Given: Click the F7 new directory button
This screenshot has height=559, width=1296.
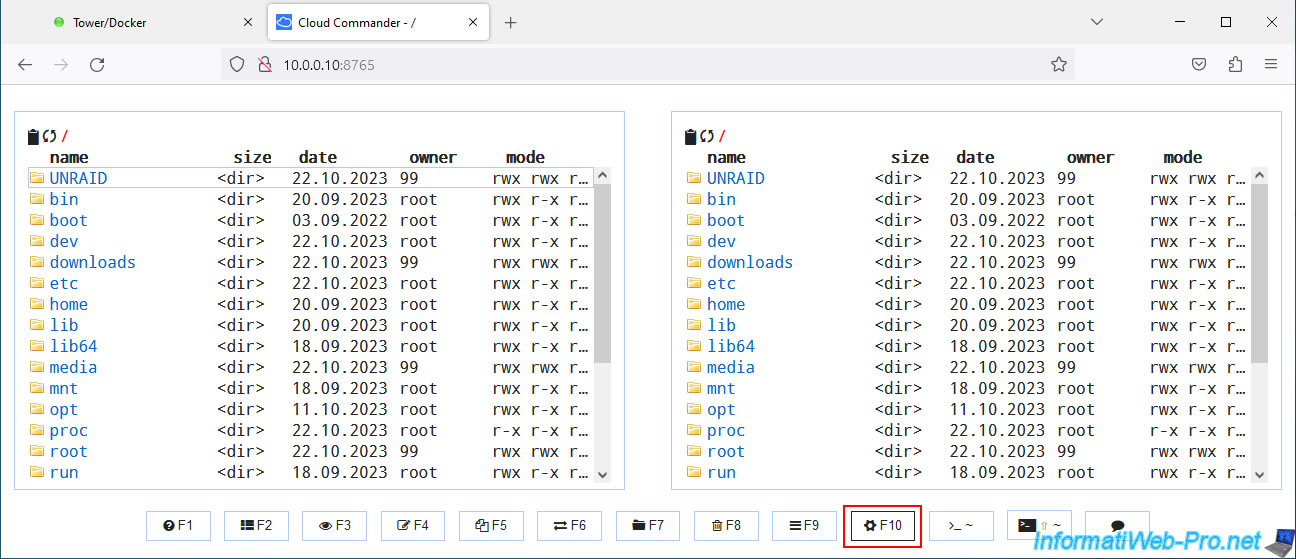Looking at the screenshot, I should click(x=648, y=526).
